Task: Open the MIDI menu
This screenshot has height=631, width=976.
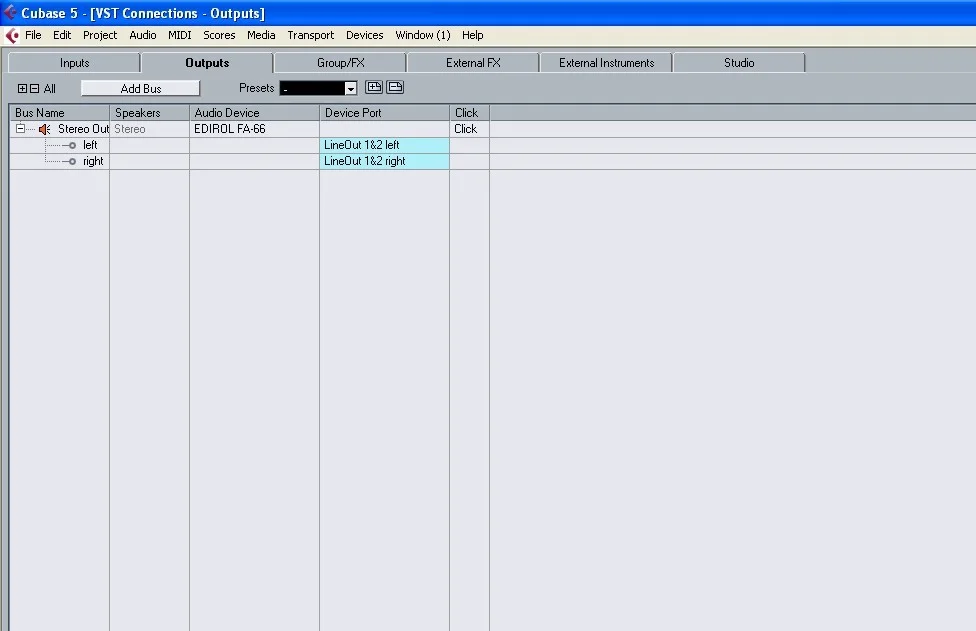Action: [x=179, y=35]
